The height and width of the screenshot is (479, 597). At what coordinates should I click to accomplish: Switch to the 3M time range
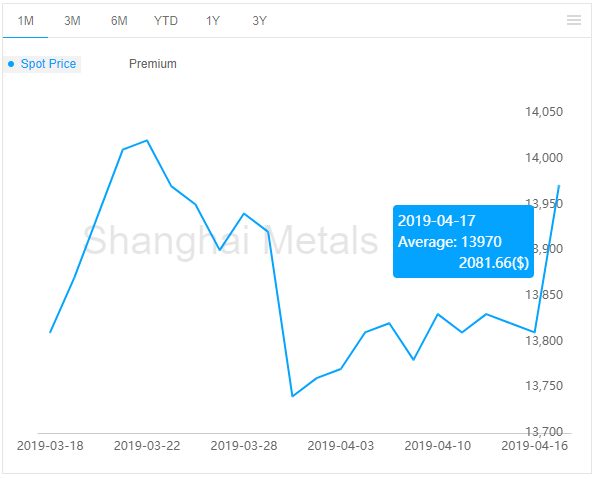coord(72,21)
